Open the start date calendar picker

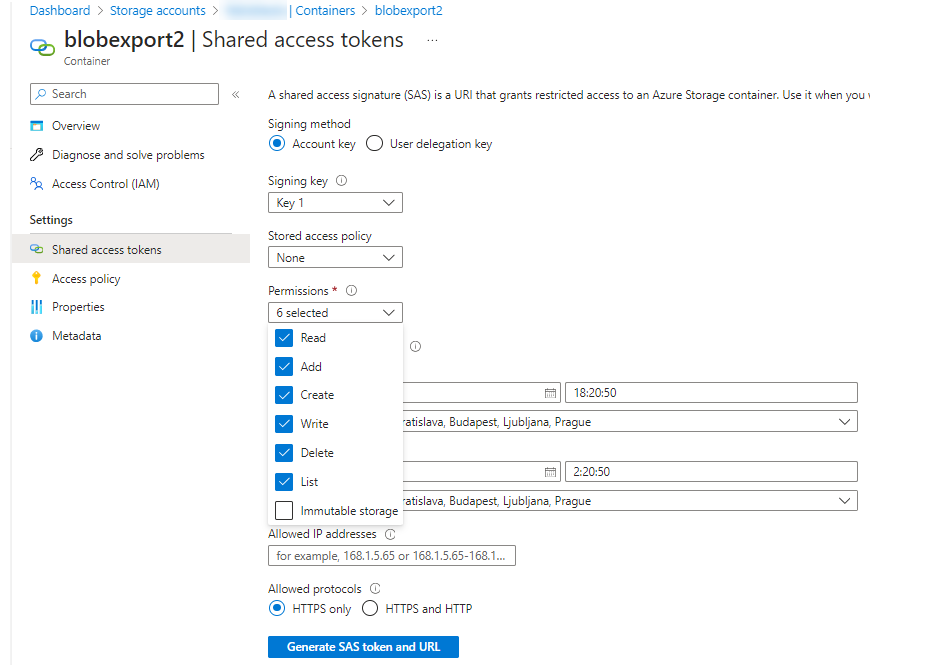pyautogui.click(x=550, y=393)
